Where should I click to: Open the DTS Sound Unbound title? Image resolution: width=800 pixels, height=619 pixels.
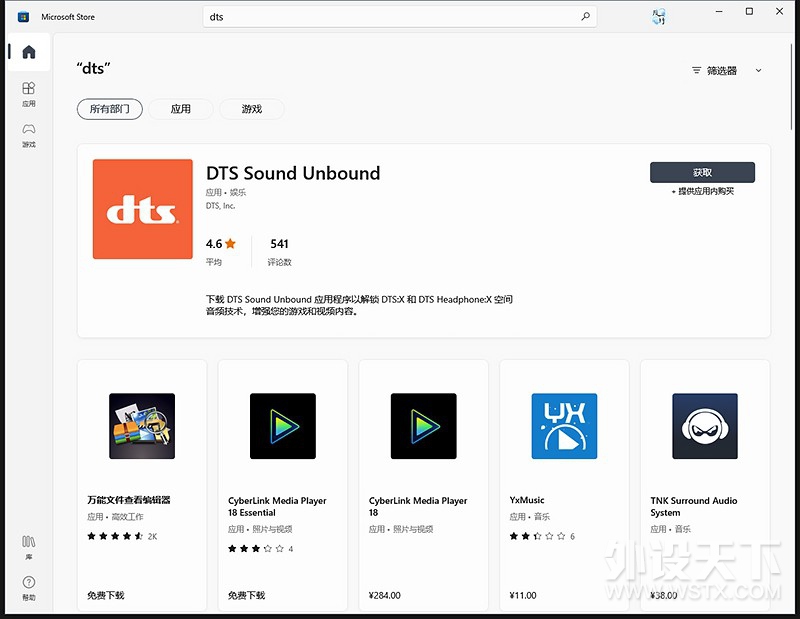point(293,174)
